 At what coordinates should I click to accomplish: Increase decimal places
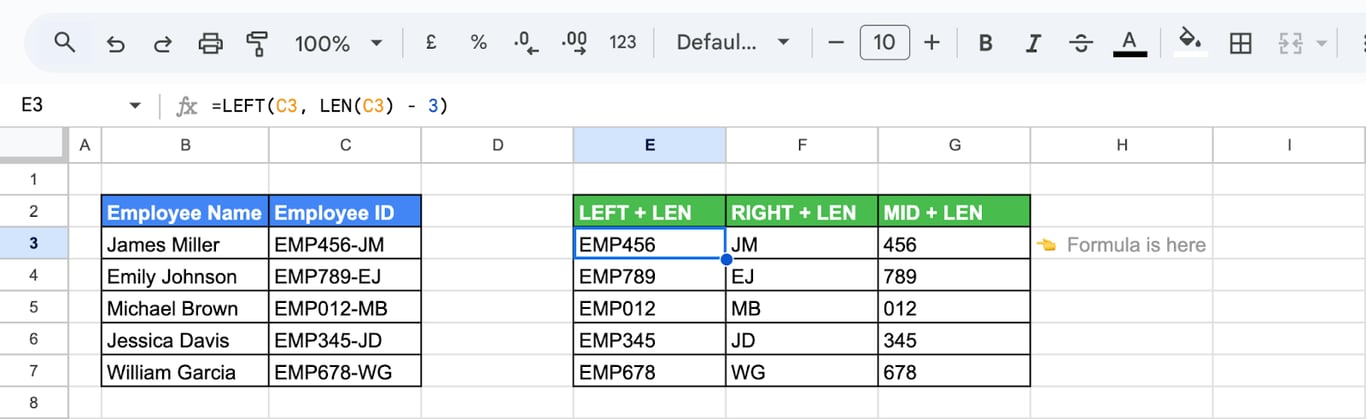click(x=575, y=42)
